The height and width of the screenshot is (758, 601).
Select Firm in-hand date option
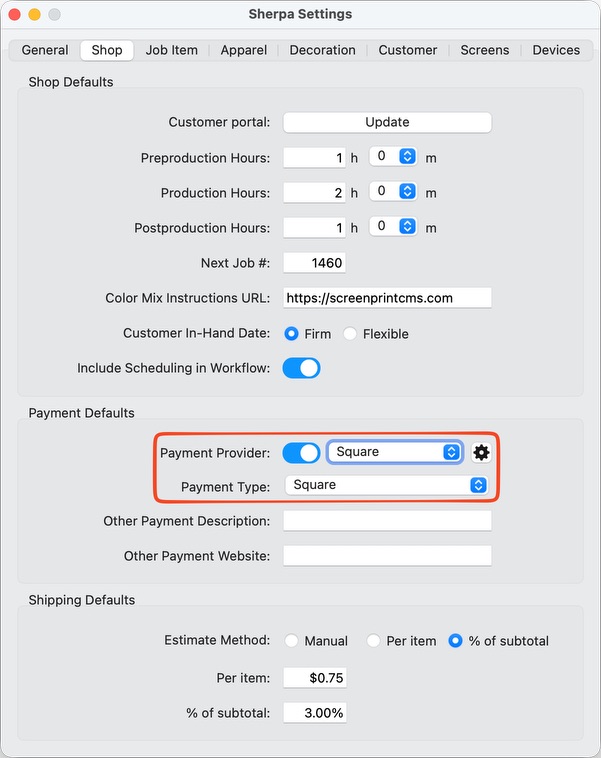point(292,334)
